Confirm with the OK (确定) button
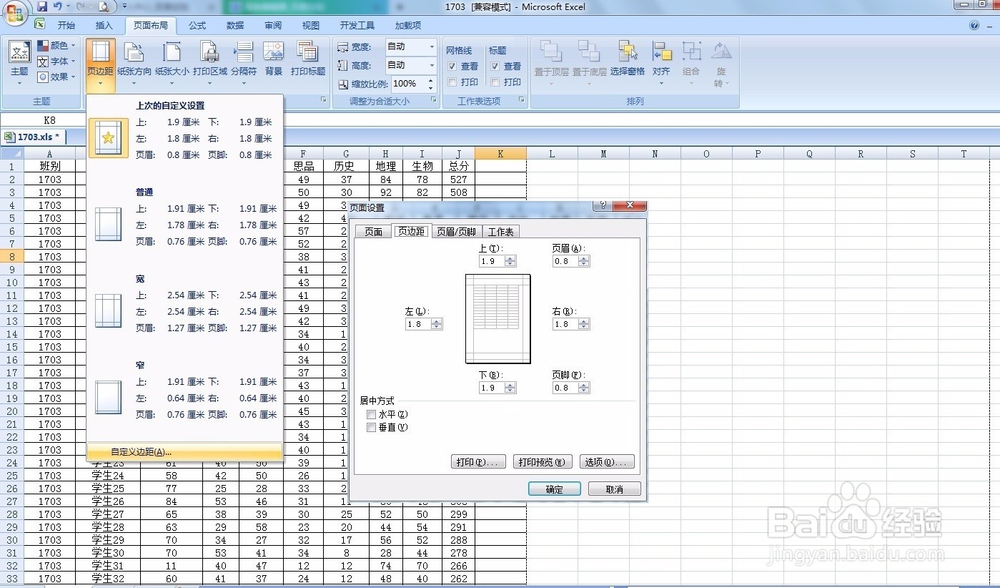The image size is (1000, 588). pyautogui.click(x=554, y=489)
